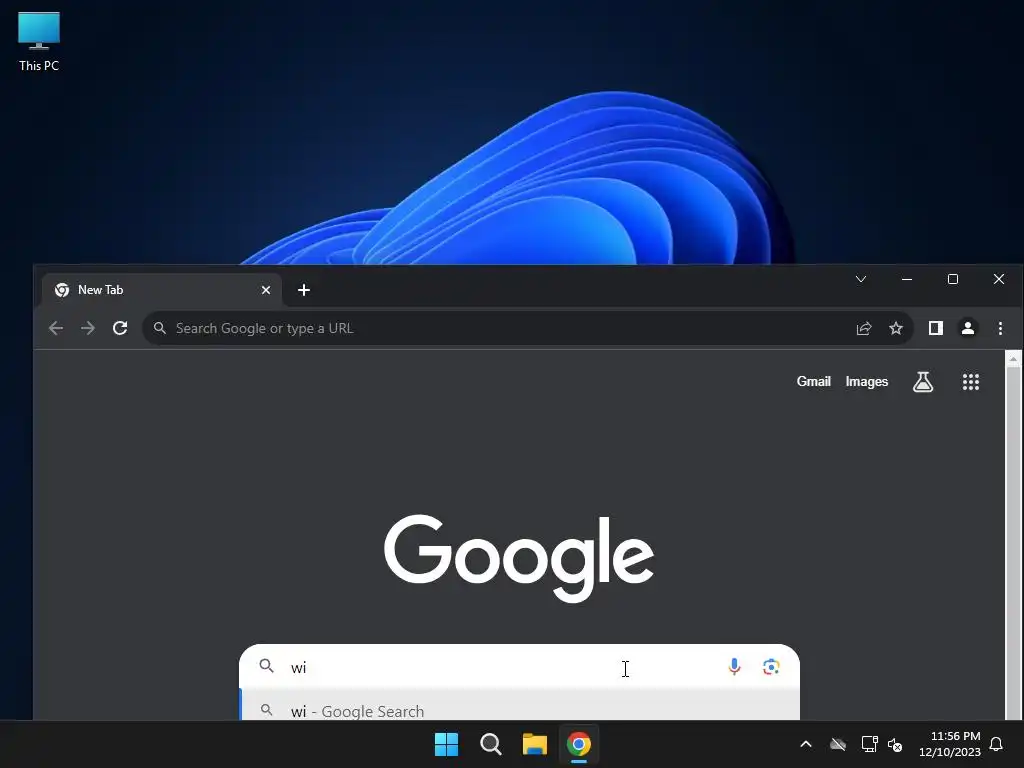Open the Windows Start menu

447,744
